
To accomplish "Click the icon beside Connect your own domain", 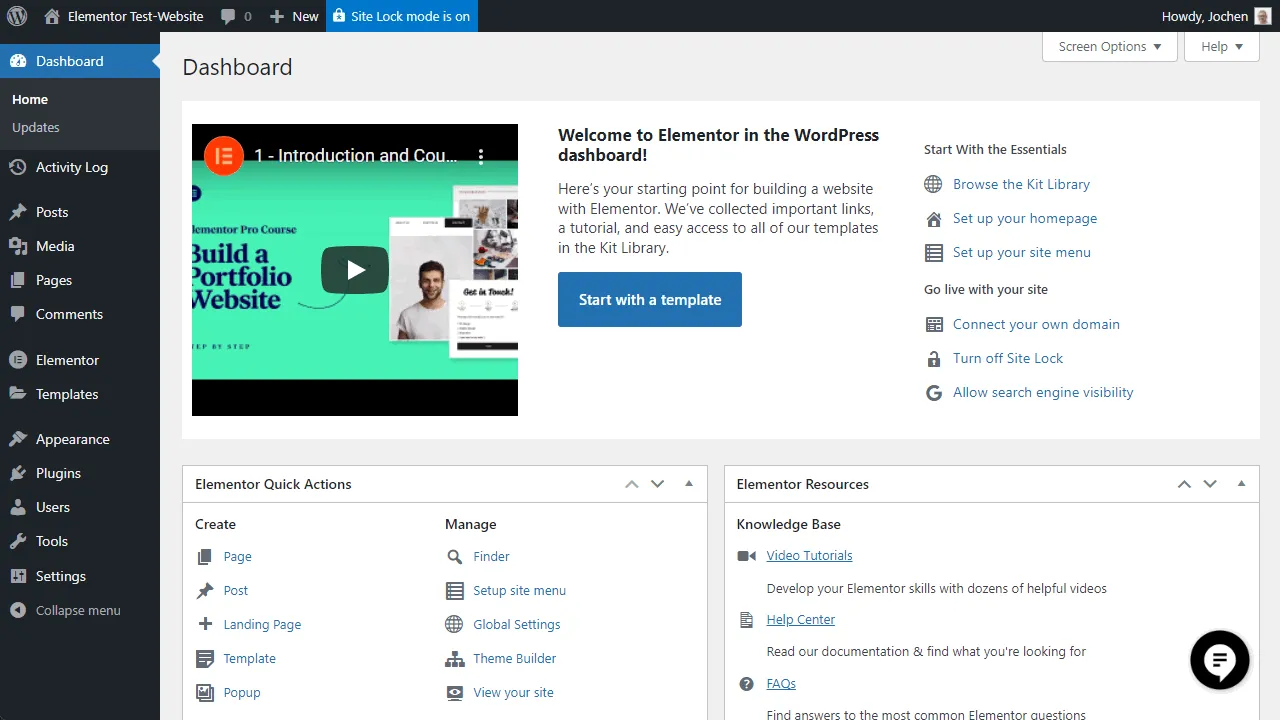I will (x=933, y=325).
